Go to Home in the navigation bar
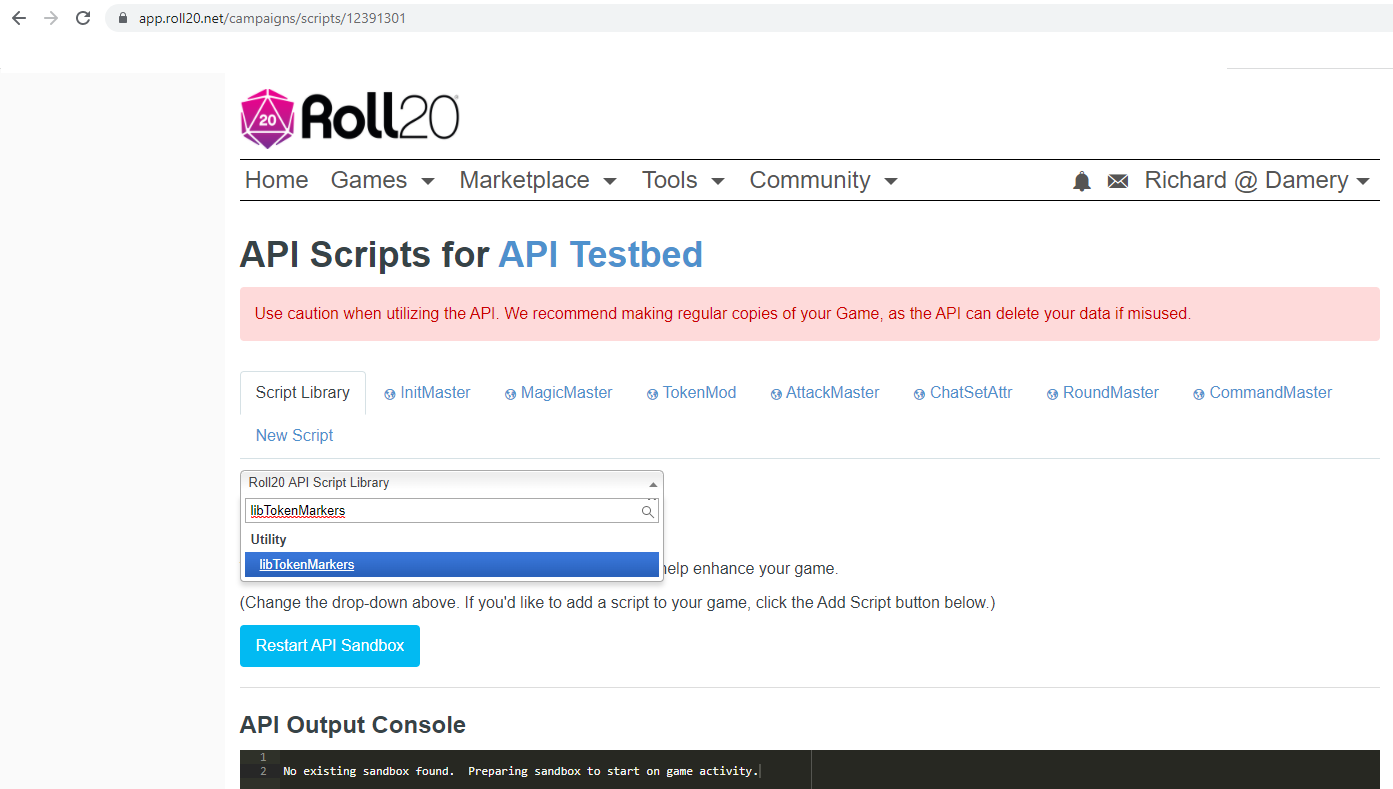 (277, 180)
